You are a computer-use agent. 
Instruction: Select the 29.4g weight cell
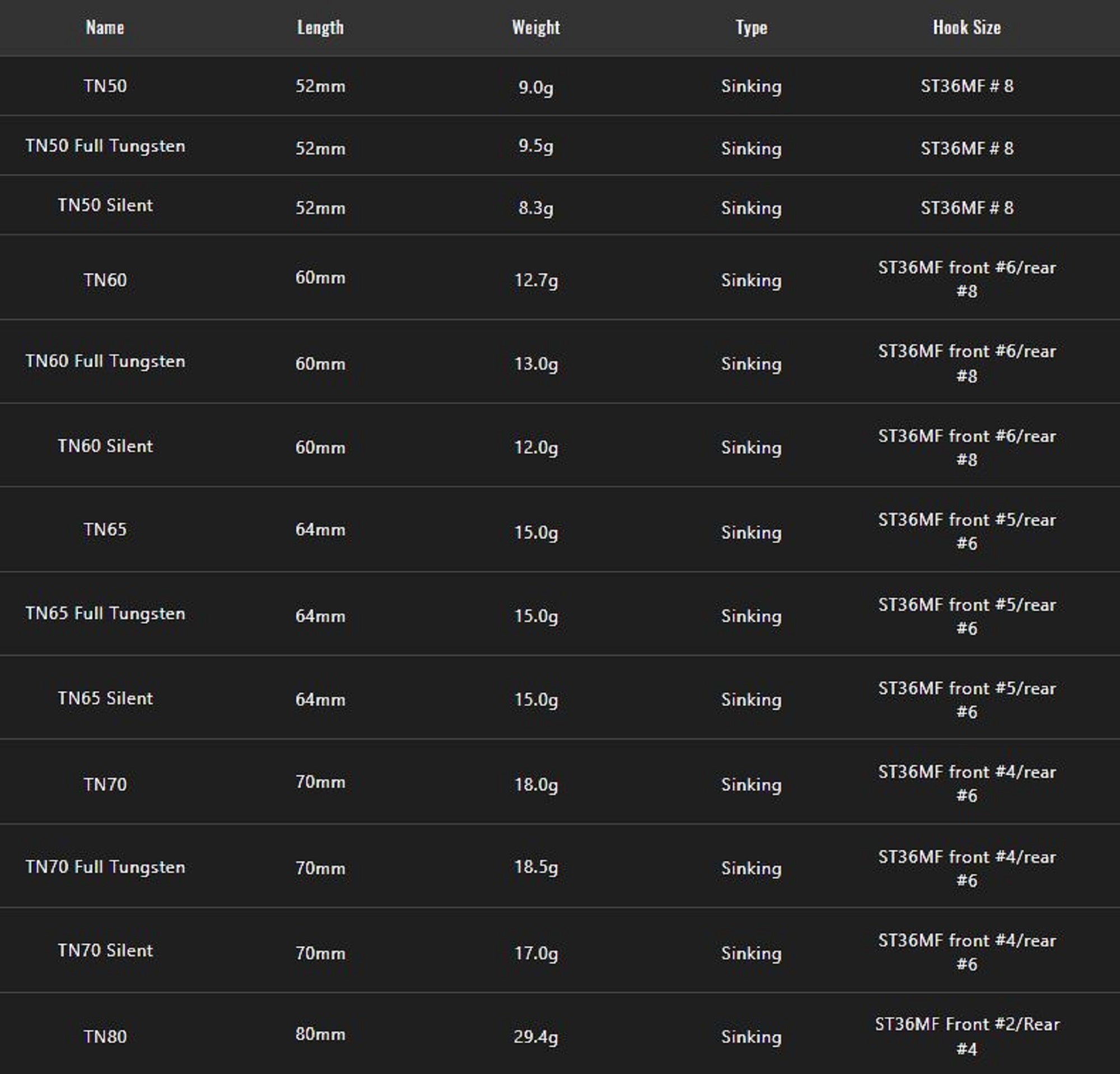[535, 1036]
